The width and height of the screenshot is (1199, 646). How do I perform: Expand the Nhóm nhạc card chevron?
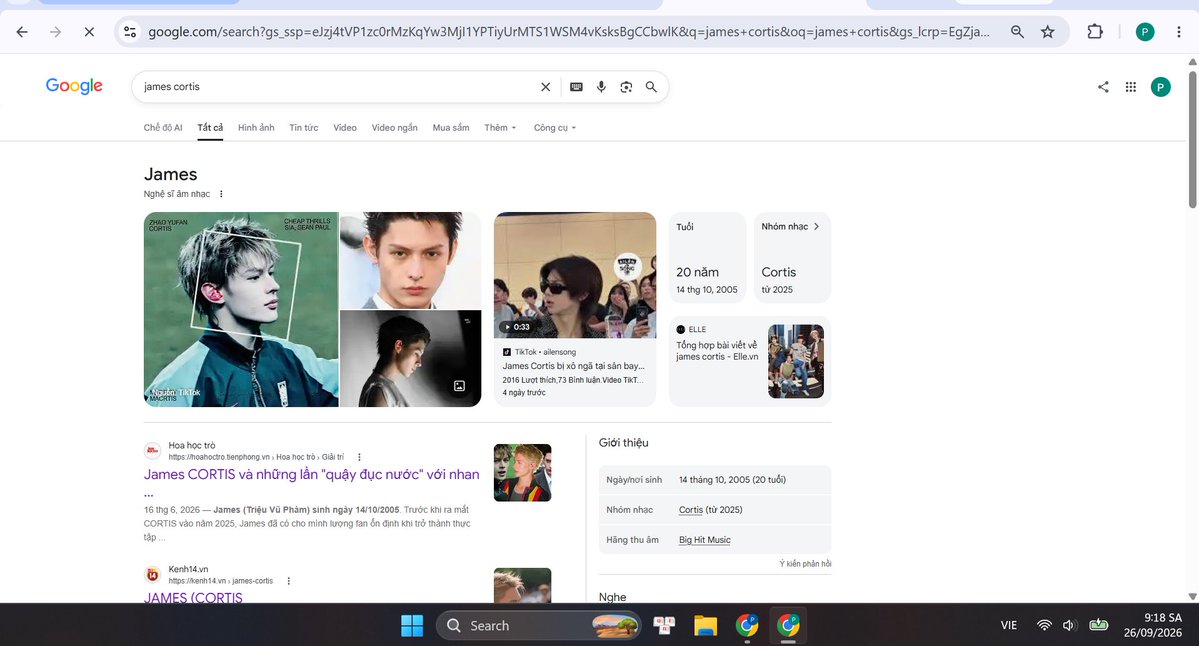pos(817,226)
